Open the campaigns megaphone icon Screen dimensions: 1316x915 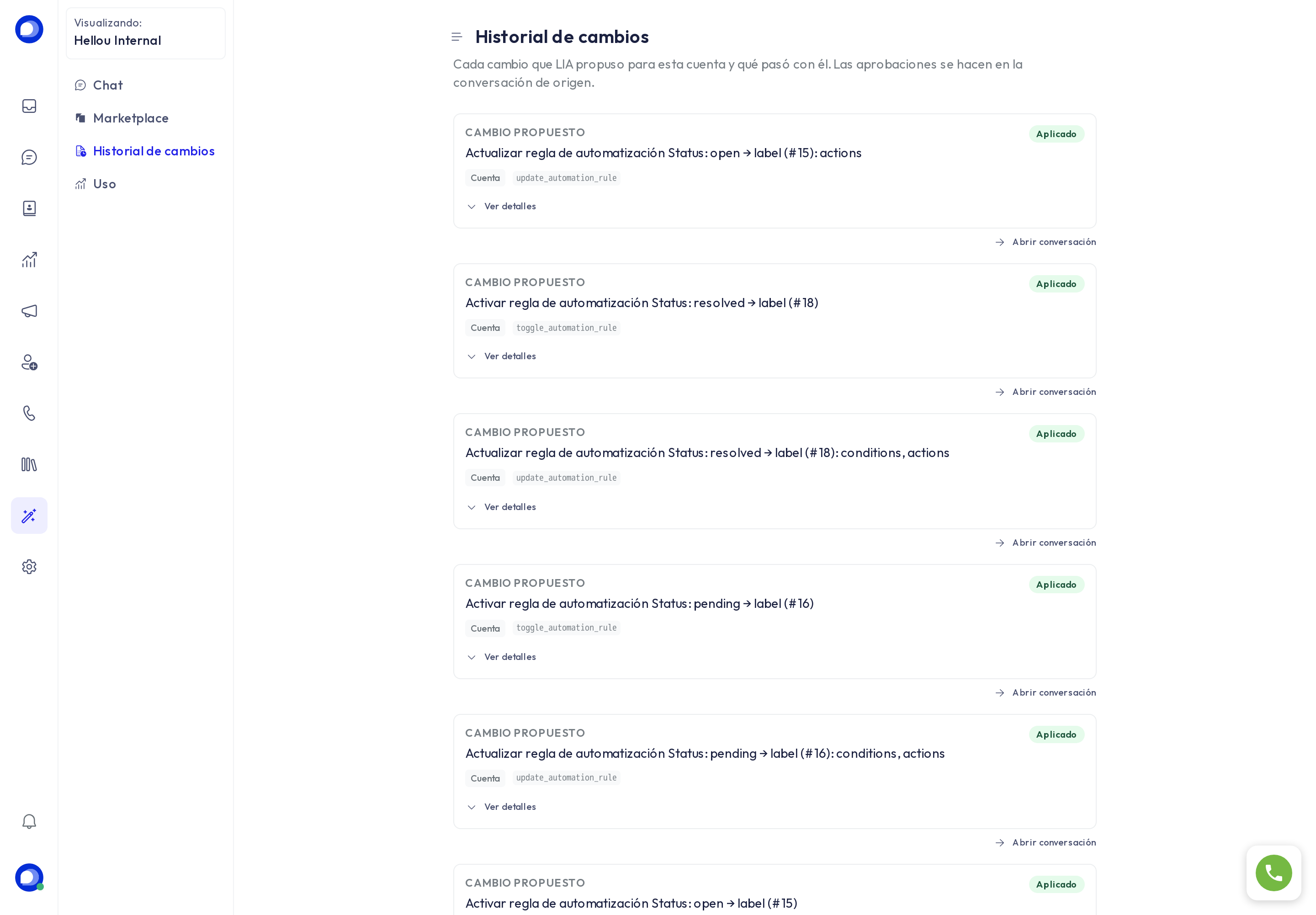[x=29, y=311]
